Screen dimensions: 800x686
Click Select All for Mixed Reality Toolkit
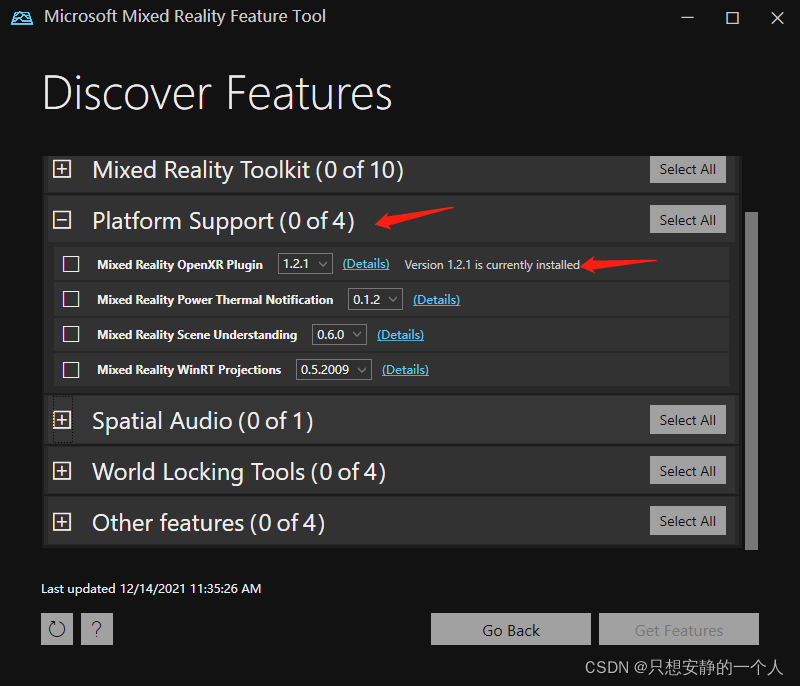687,169
